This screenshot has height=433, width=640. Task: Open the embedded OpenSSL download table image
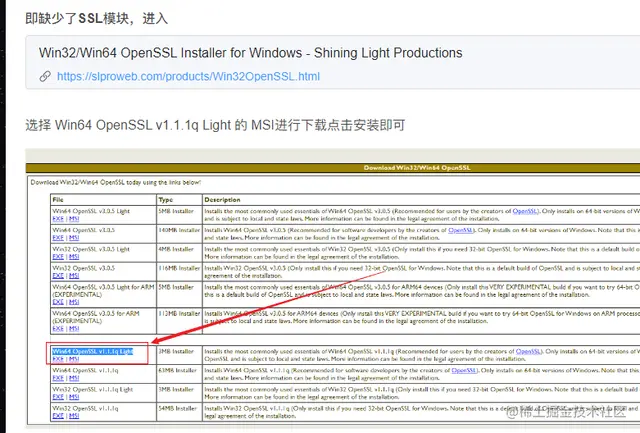coord(333,288)
